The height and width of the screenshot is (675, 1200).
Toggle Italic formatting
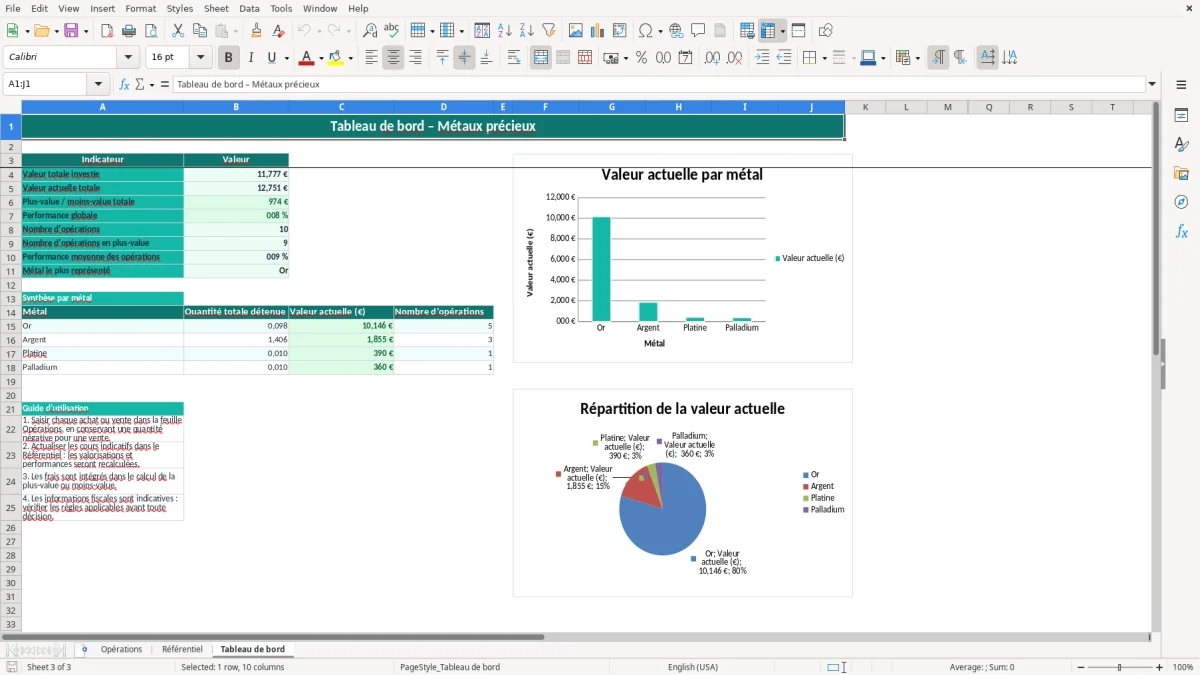click(x=251, y=58)
